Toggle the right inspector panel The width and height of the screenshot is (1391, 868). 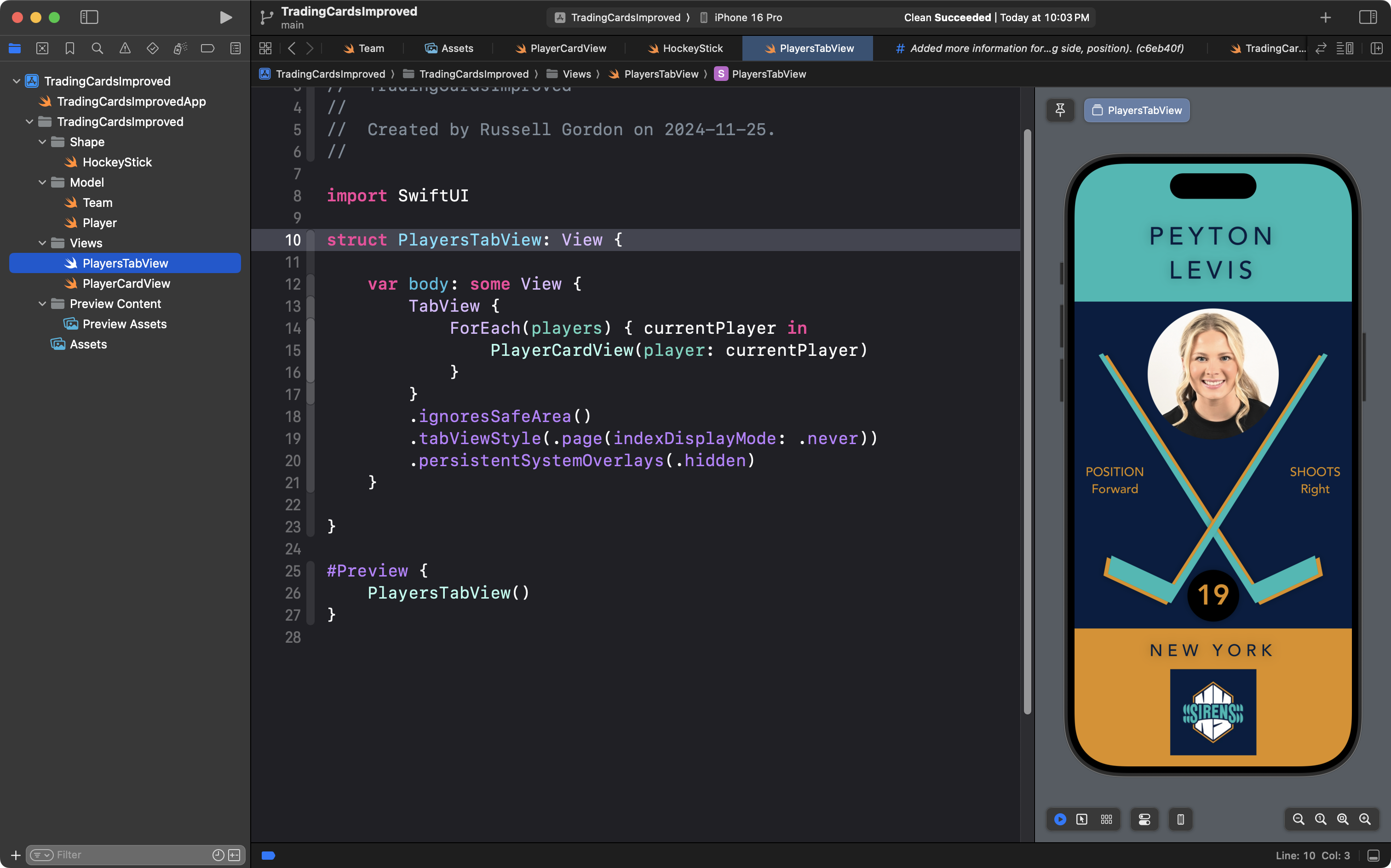click(1368, 17)
